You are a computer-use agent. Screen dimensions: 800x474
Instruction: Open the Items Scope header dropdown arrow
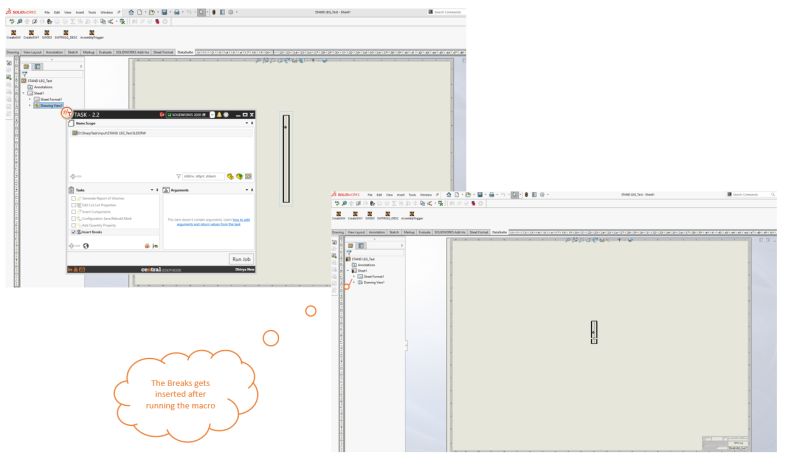click(x=246, y=123)
